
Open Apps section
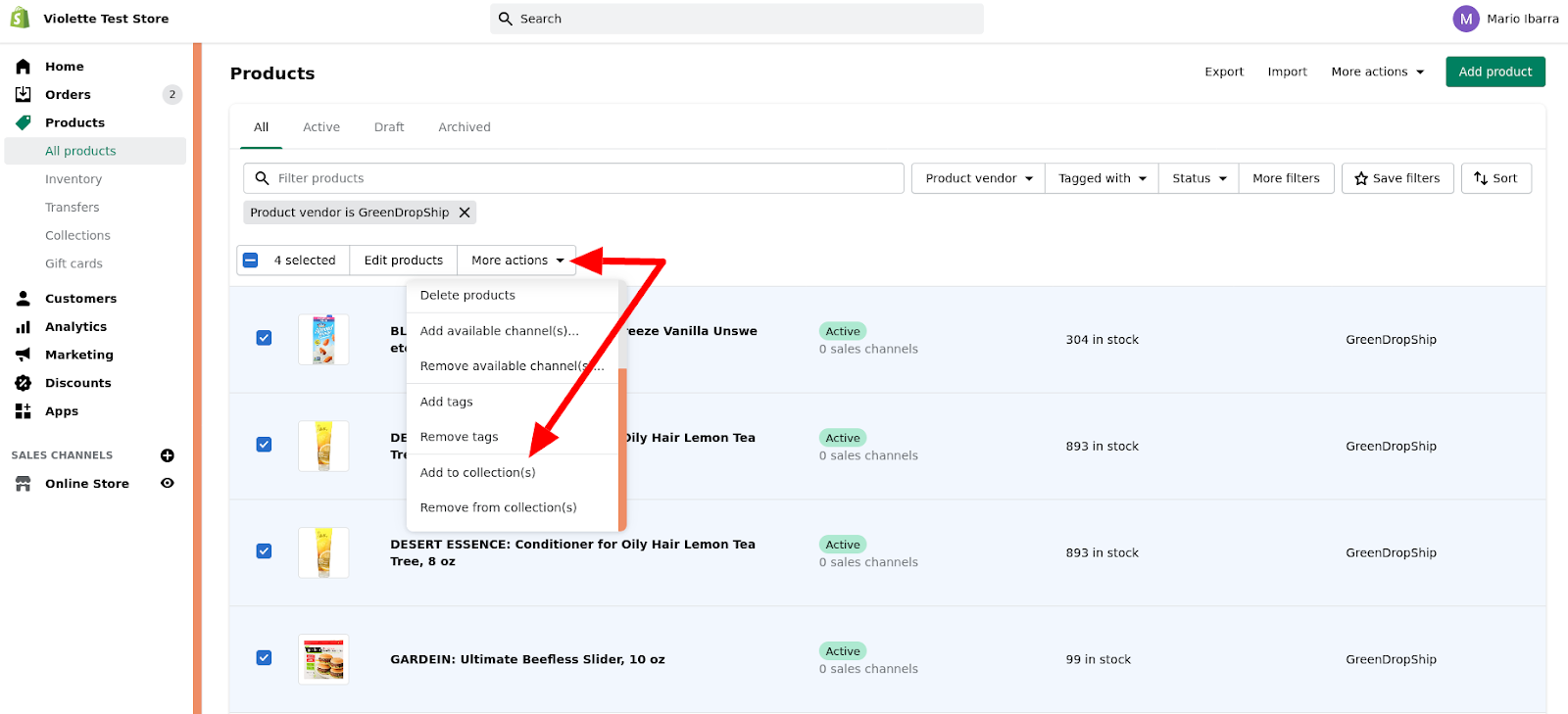(x=61, y=411)
